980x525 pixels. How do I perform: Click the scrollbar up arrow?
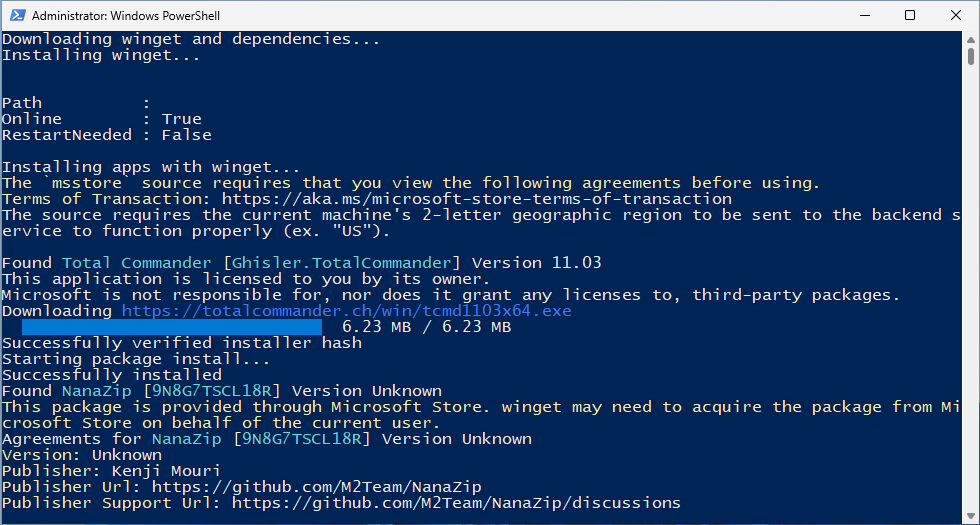tap(971, 39)
